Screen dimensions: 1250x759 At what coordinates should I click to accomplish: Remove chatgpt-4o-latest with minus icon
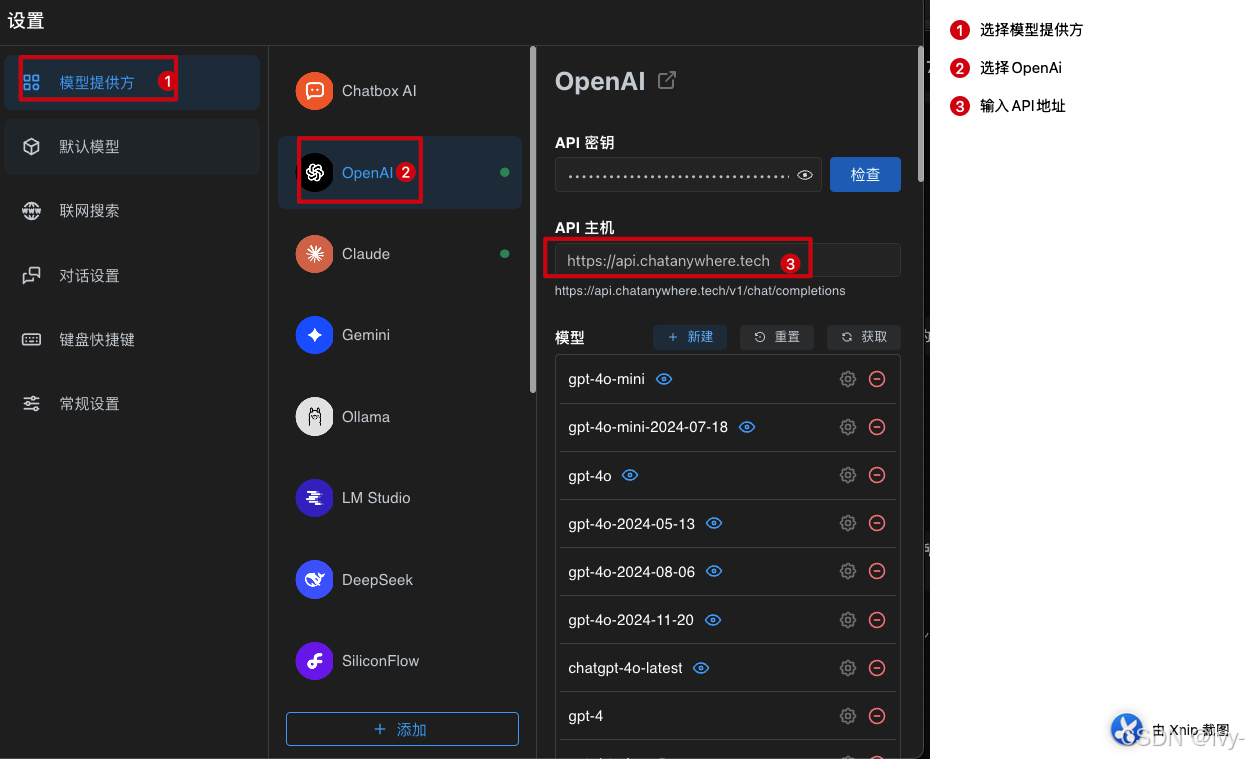pos(877,668)
